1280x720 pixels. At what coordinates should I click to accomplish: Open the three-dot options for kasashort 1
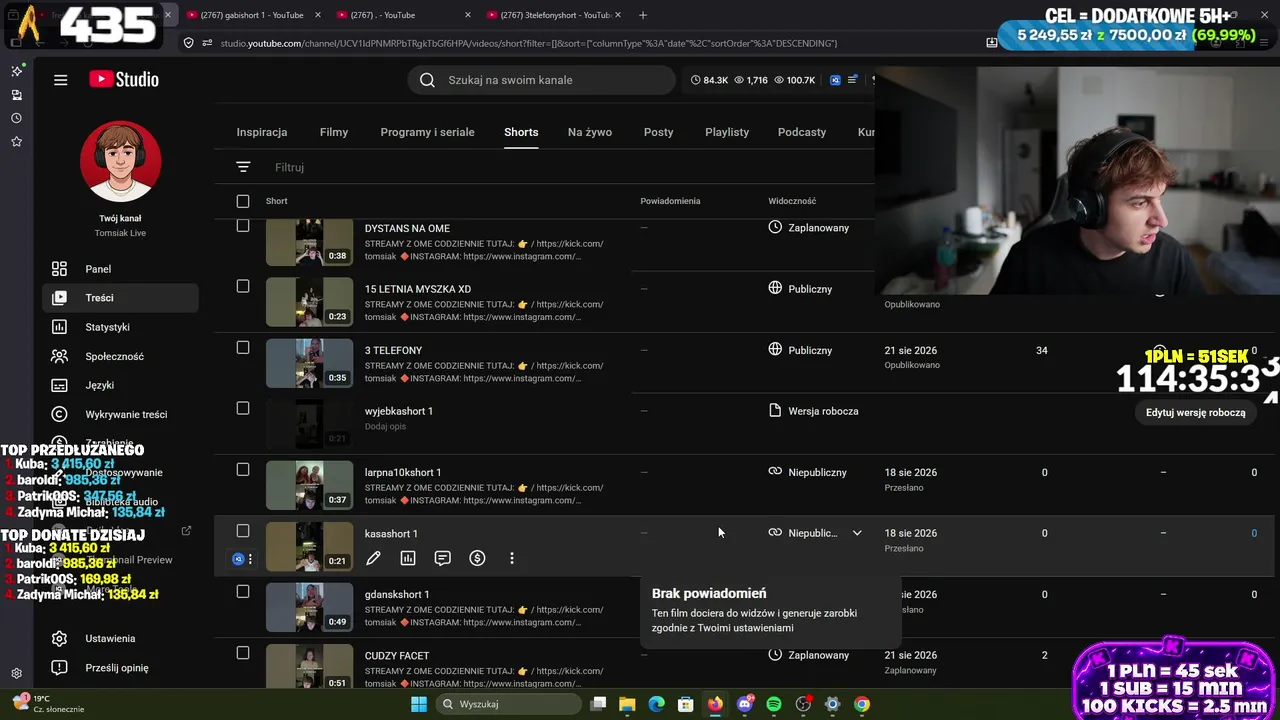tap(512, 558)
